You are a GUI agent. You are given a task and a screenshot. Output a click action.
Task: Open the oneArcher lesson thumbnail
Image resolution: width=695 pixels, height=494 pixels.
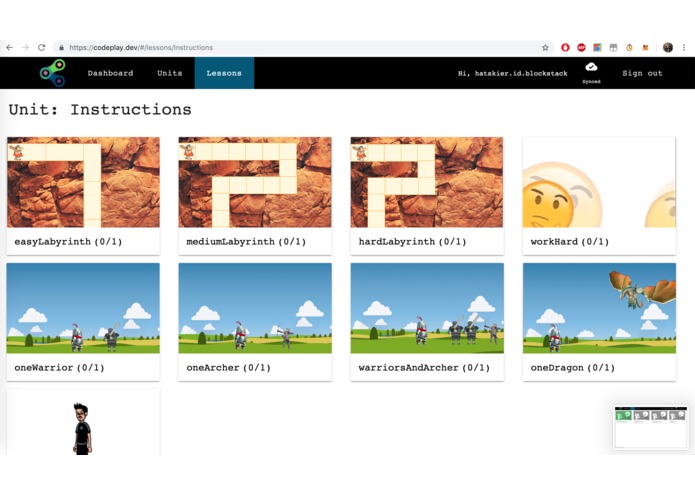coord(255,308)
